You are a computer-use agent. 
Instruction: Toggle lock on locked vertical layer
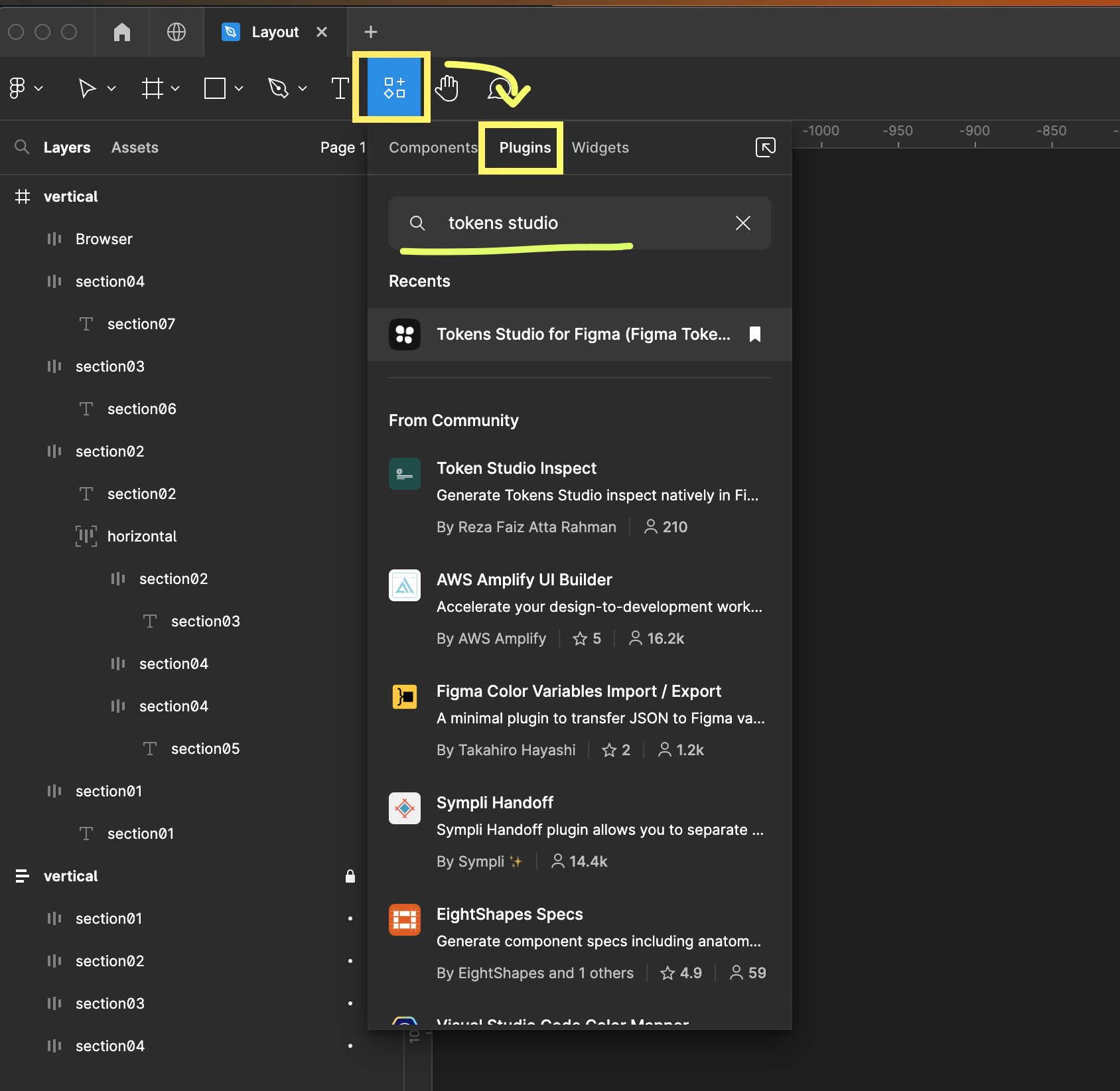tap(350, 876)
